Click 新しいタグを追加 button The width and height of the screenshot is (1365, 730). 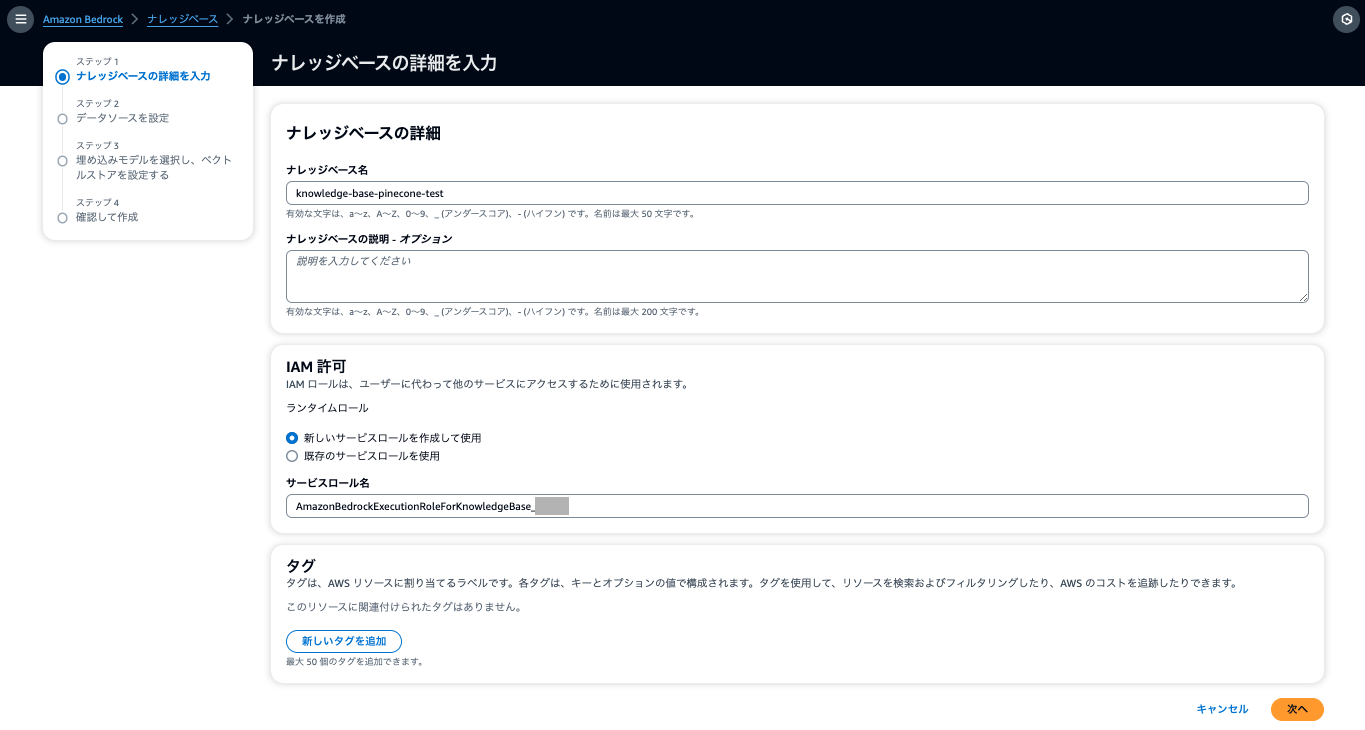(x=344, y=641)
